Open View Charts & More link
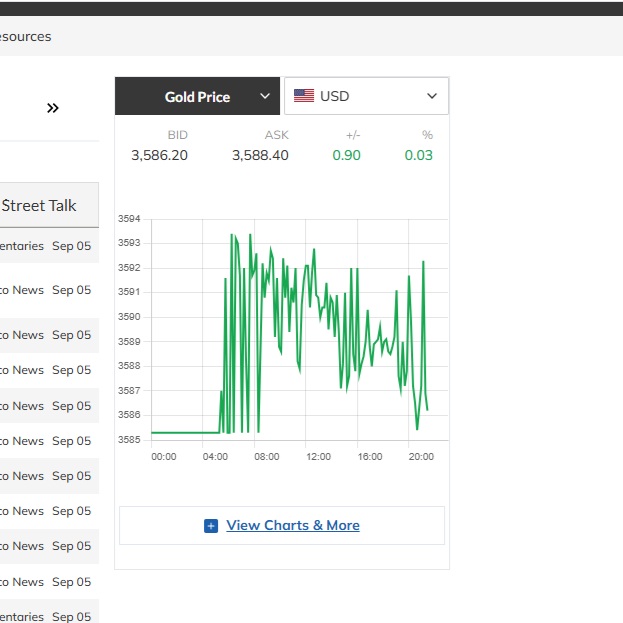Viewport: 623px width, 623px height. 293,525
